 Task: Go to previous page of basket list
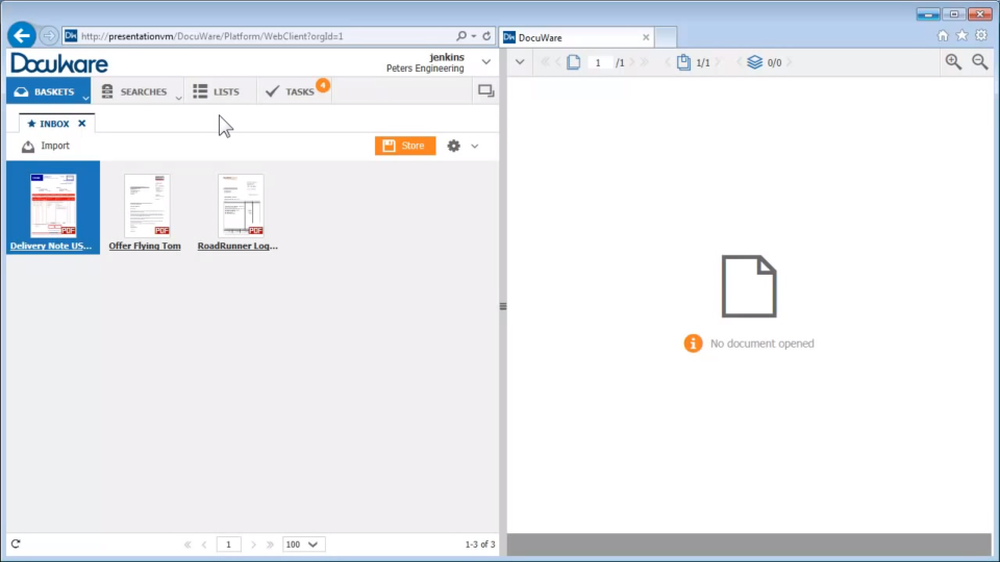[204, 545]
